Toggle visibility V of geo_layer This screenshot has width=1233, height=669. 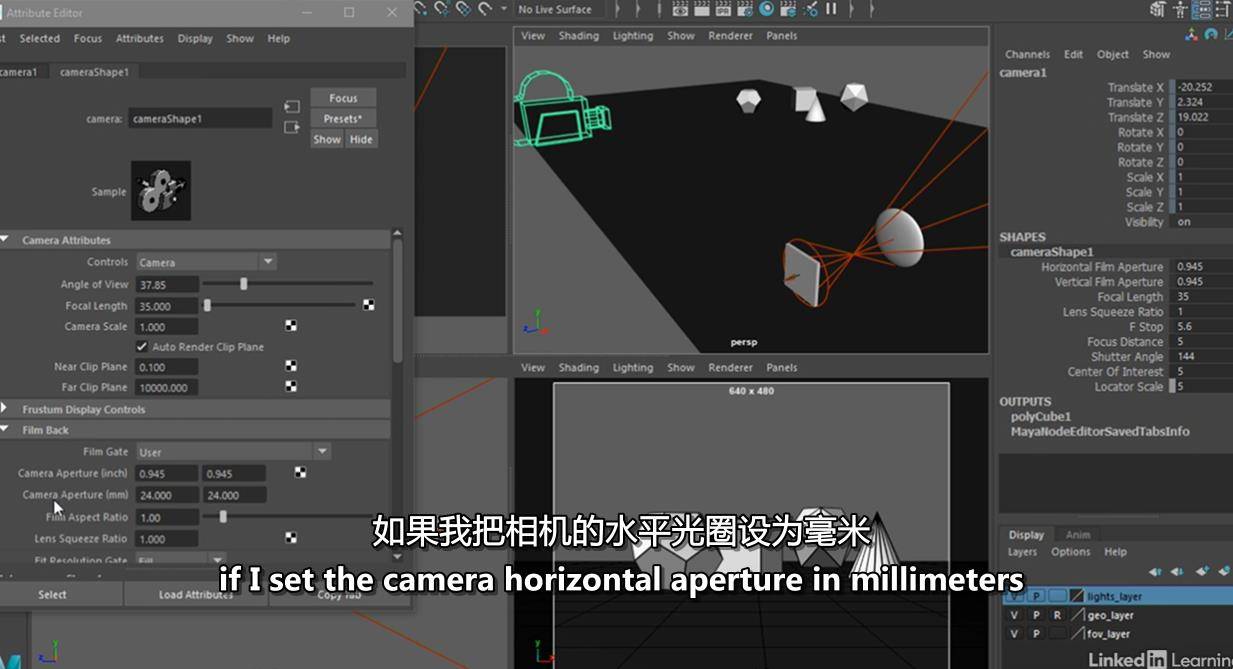tap(1015, 615)
